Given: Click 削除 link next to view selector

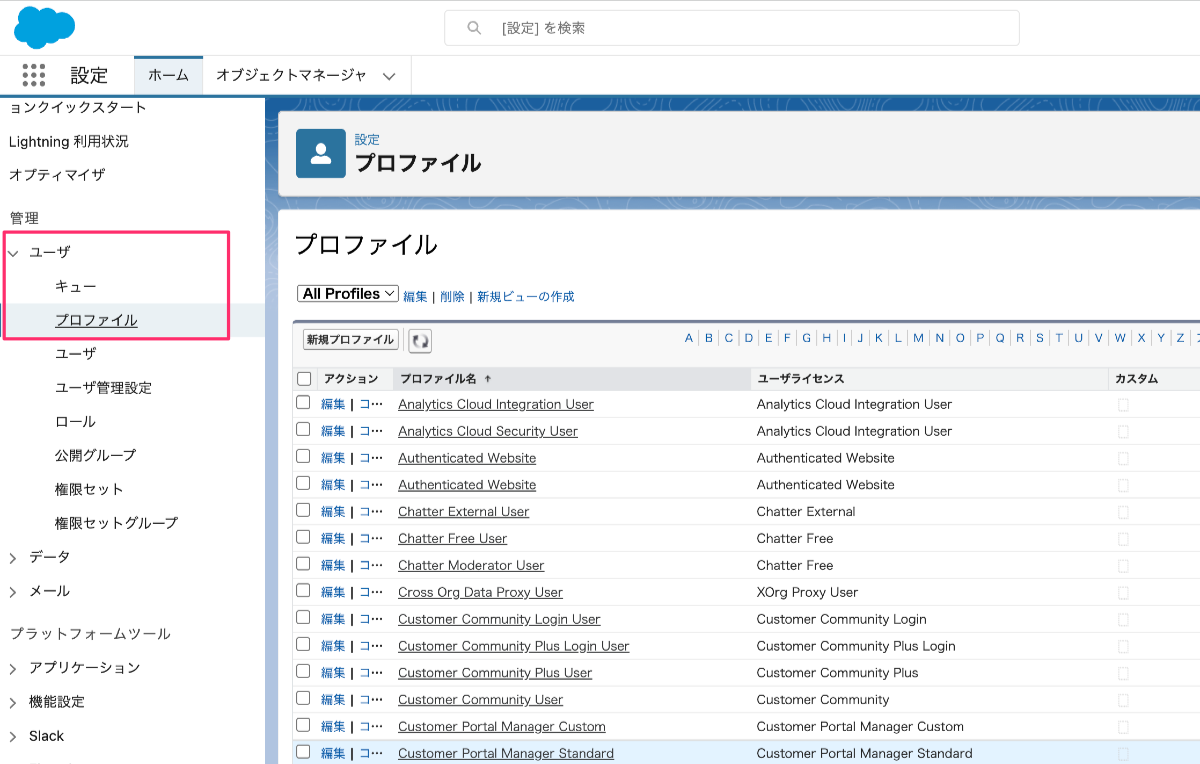Looking at the screenshot, I should [x=452, y=296].
